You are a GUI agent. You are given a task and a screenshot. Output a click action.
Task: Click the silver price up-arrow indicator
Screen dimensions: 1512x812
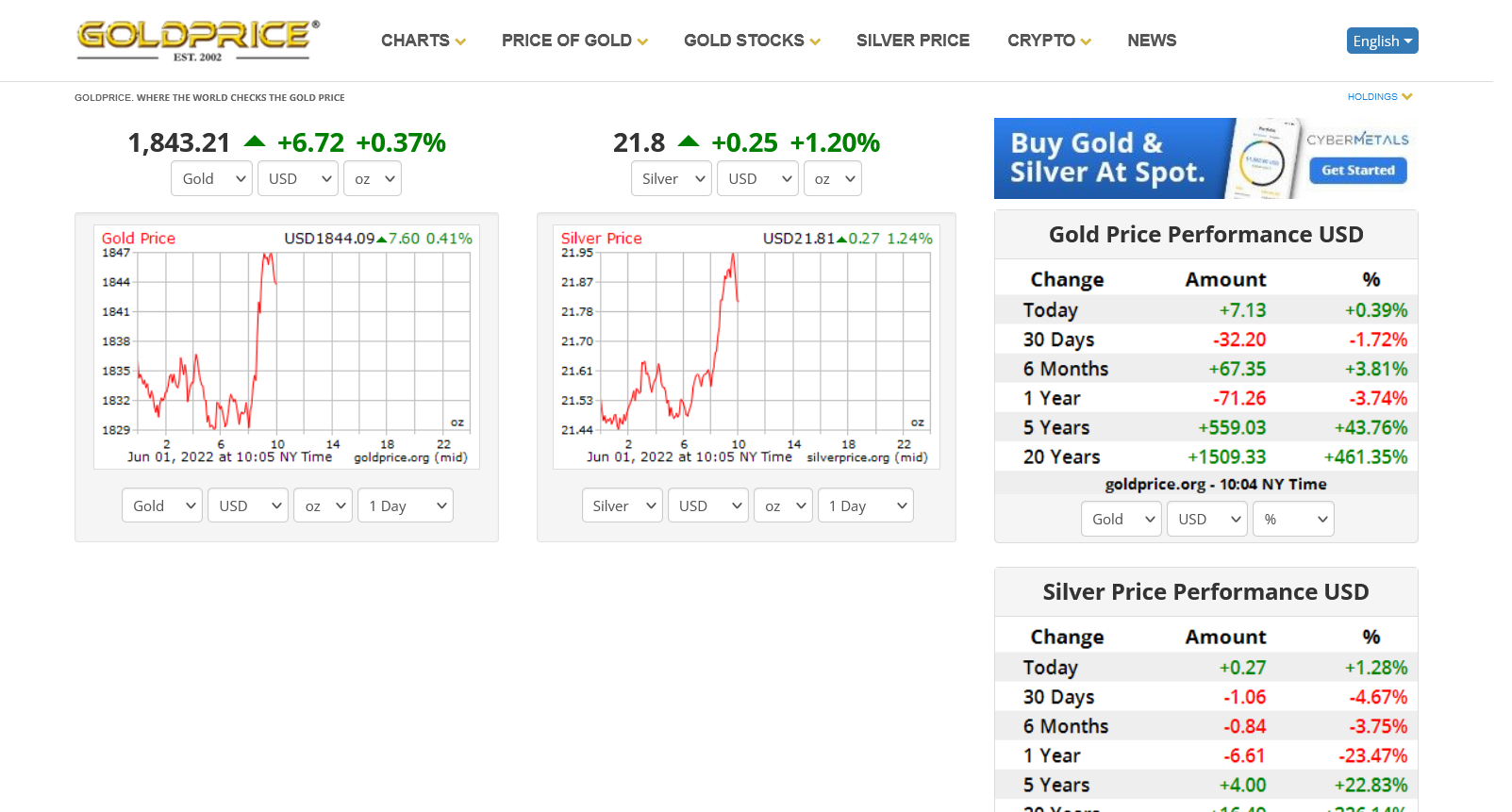coord(689,142)
